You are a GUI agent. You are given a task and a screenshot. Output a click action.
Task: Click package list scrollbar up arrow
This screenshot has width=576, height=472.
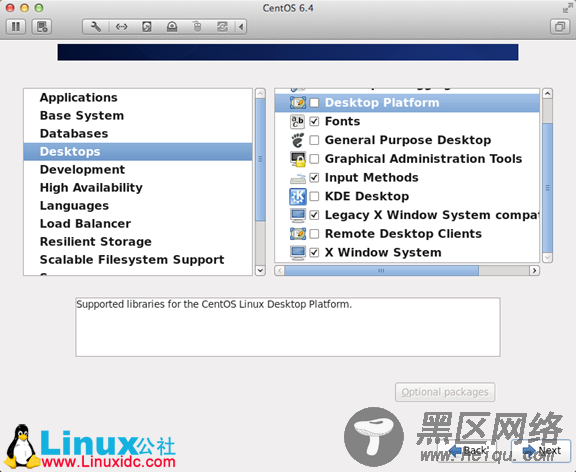click(x=547, y=93)
